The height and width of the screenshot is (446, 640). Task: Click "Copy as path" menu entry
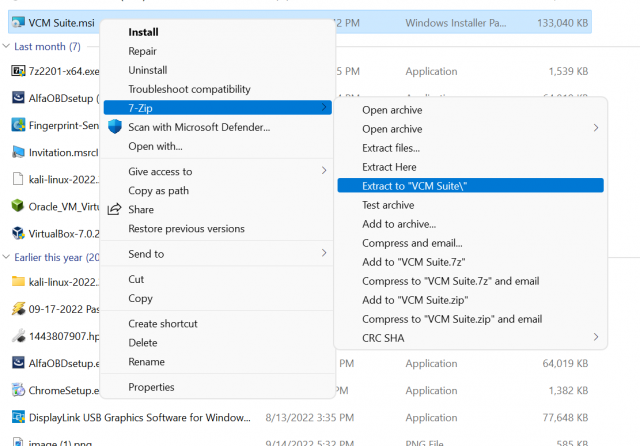coord(158,190)
